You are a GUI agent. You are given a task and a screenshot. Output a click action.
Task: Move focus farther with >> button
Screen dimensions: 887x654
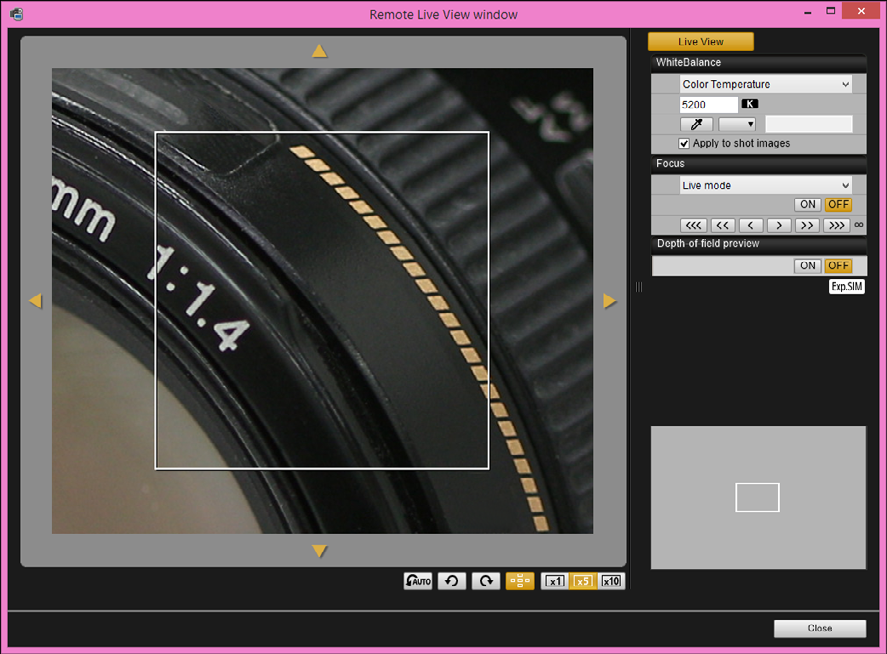(807, 225)
